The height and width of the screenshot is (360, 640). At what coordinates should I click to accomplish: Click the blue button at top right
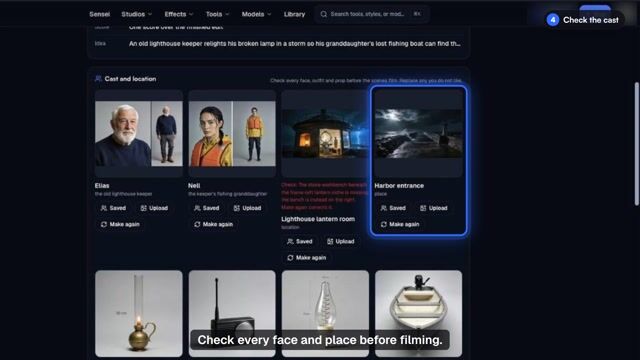pyautogui.click(x=595, y=9)
